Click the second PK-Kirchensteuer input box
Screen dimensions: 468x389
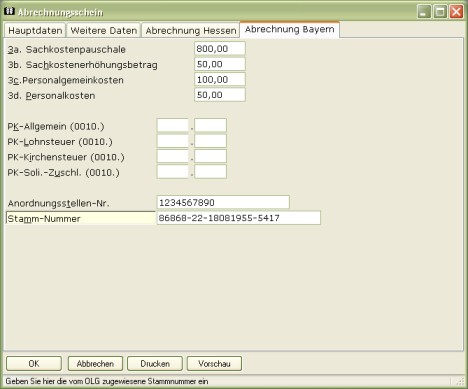[211, 156]
